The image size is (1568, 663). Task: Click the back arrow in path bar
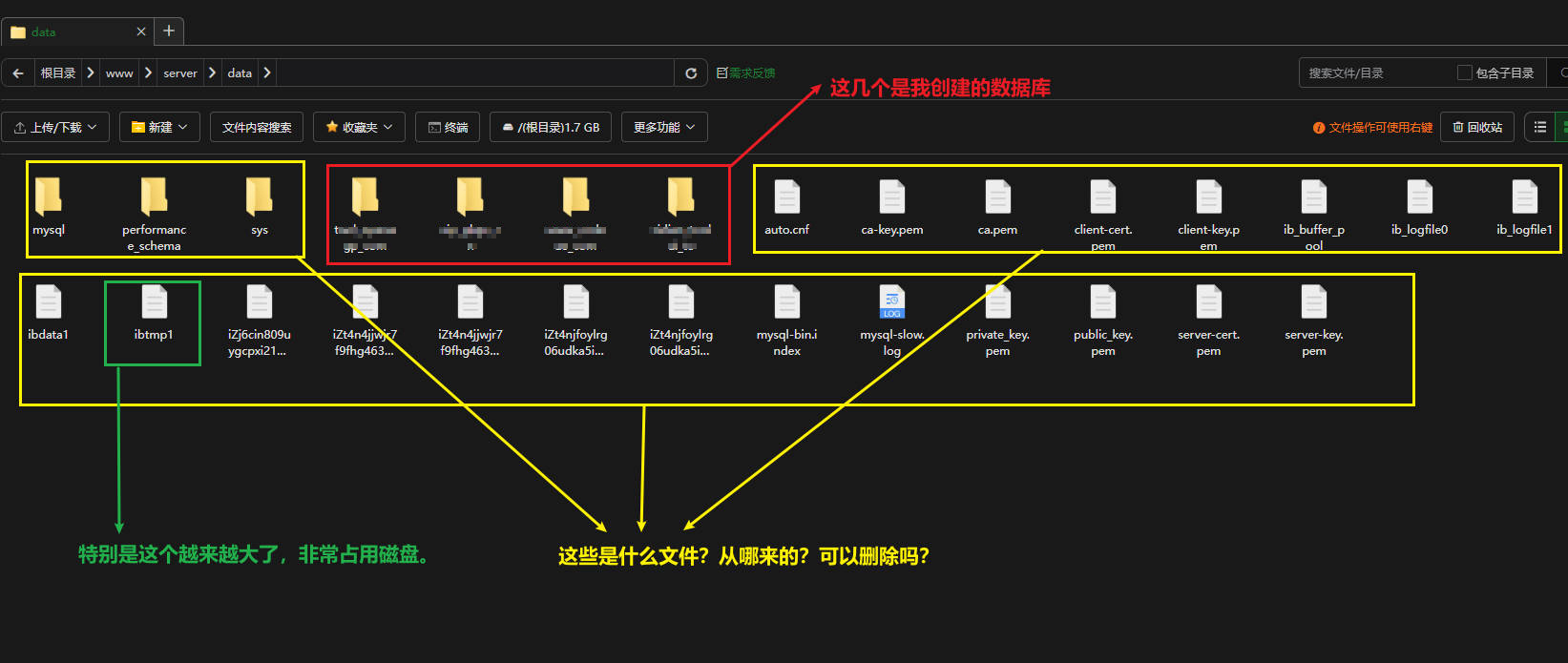click(x=18, y=73)
